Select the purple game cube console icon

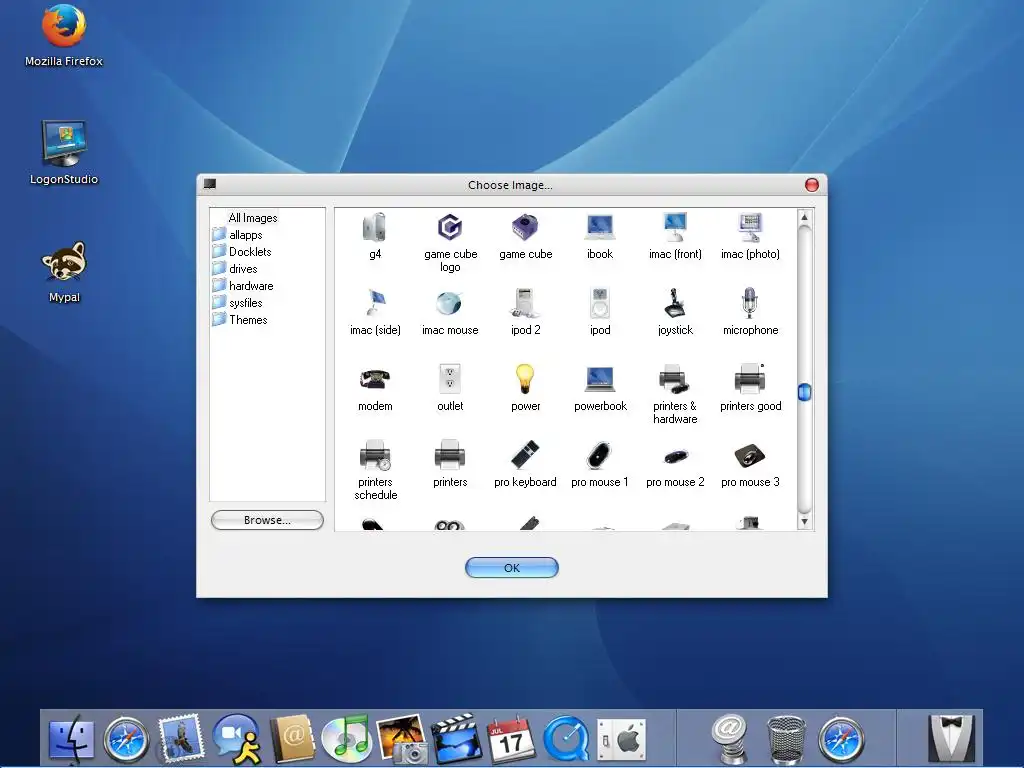pos(525,228)
